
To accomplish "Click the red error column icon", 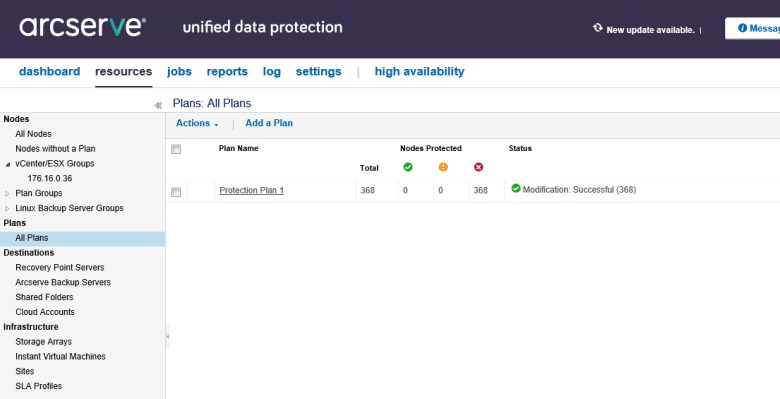I will [x=479, y=167].
